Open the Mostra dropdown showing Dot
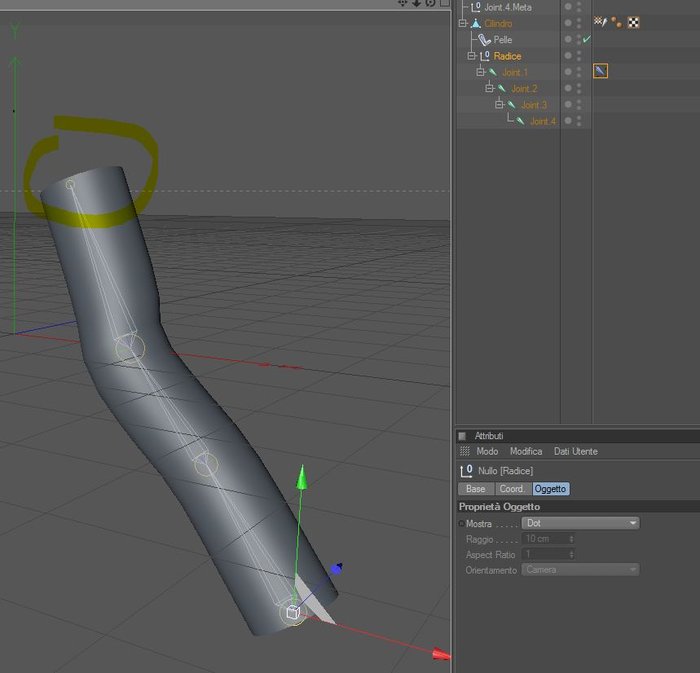Screen dimensions: 700x673 (580, 523)
